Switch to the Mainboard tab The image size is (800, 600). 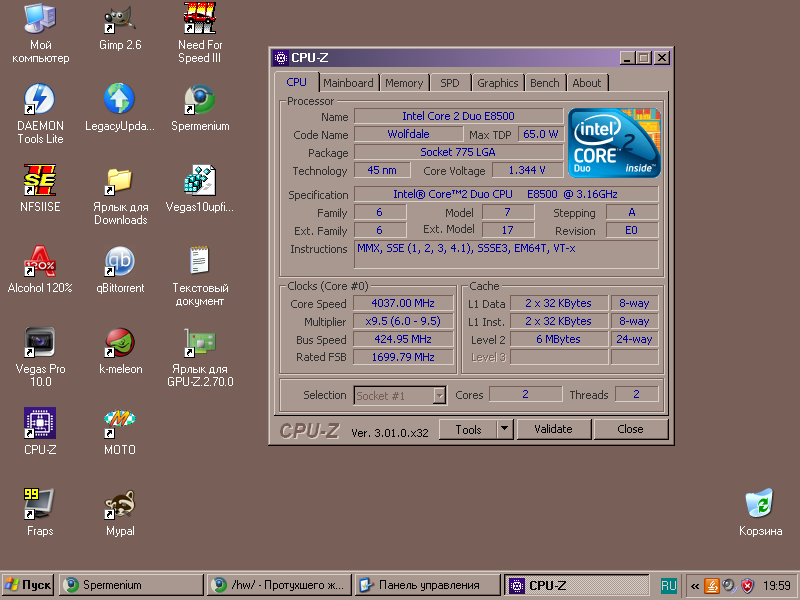(348, 83)
